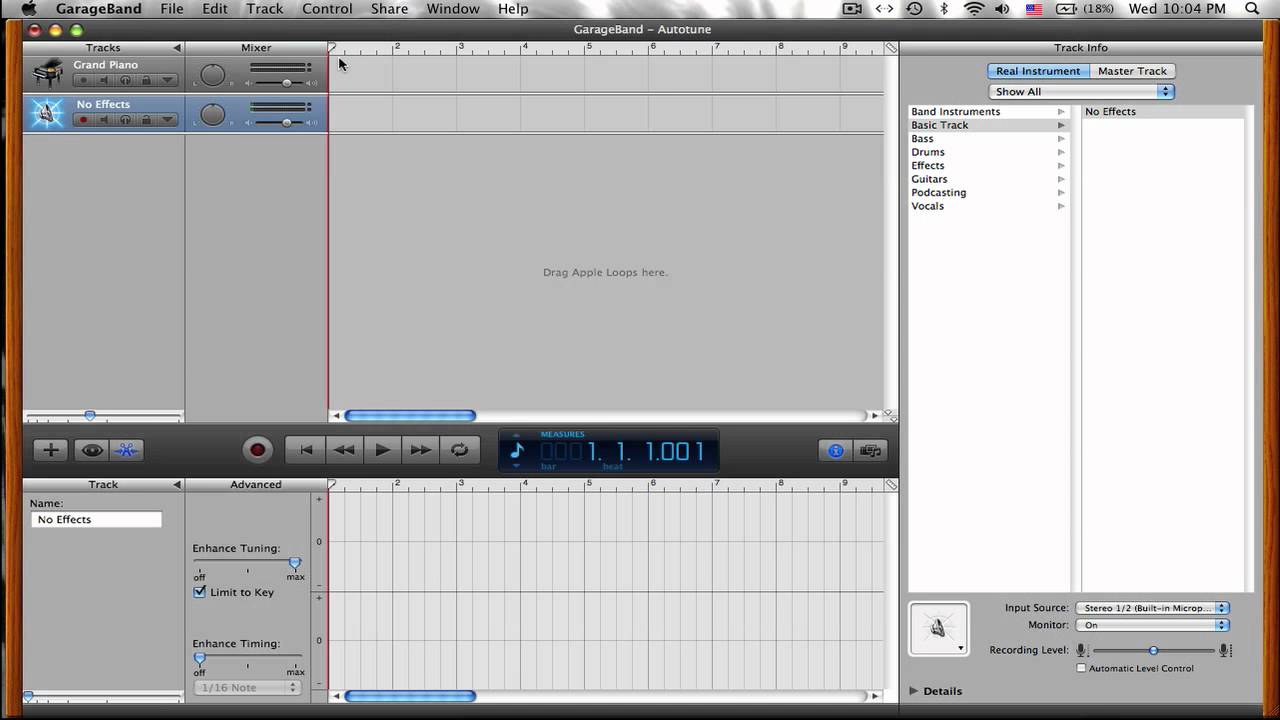Screen dimensions: 1280x720
Task: Disable record-enable on No Effects track
Action: coord(84,120)
